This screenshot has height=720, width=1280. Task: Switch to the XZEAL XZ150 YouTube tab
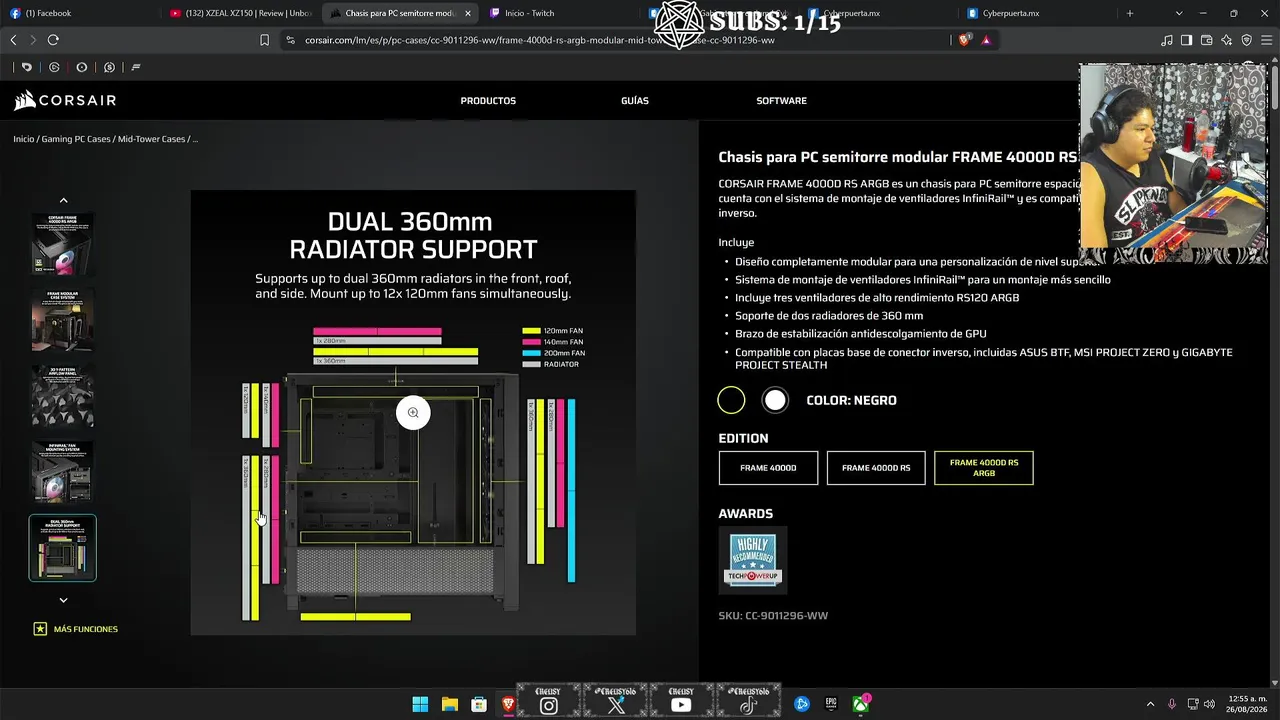tap(240, 13)
